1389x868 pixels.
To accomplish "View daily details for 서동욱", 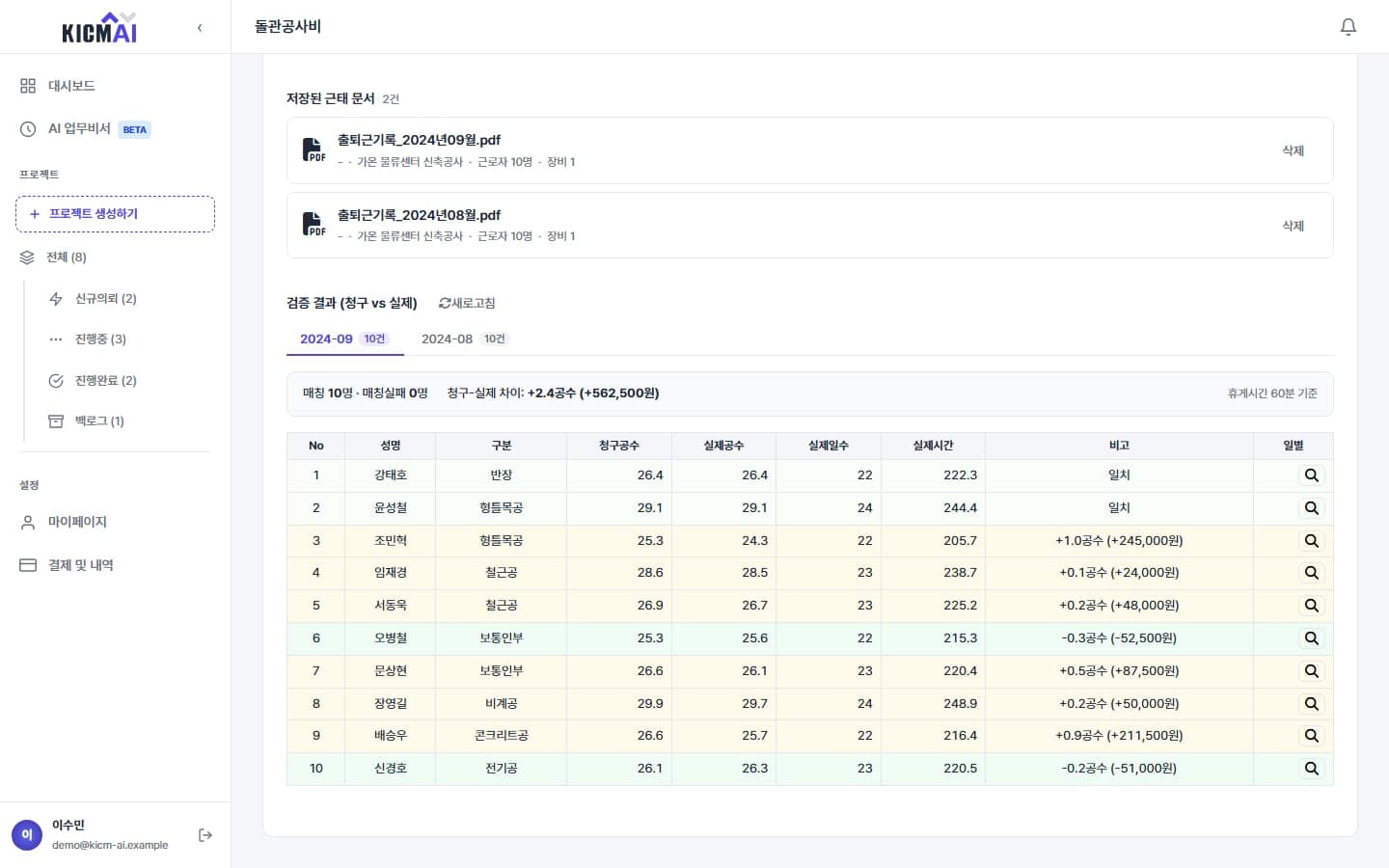I will click(x=1311, y=606).
